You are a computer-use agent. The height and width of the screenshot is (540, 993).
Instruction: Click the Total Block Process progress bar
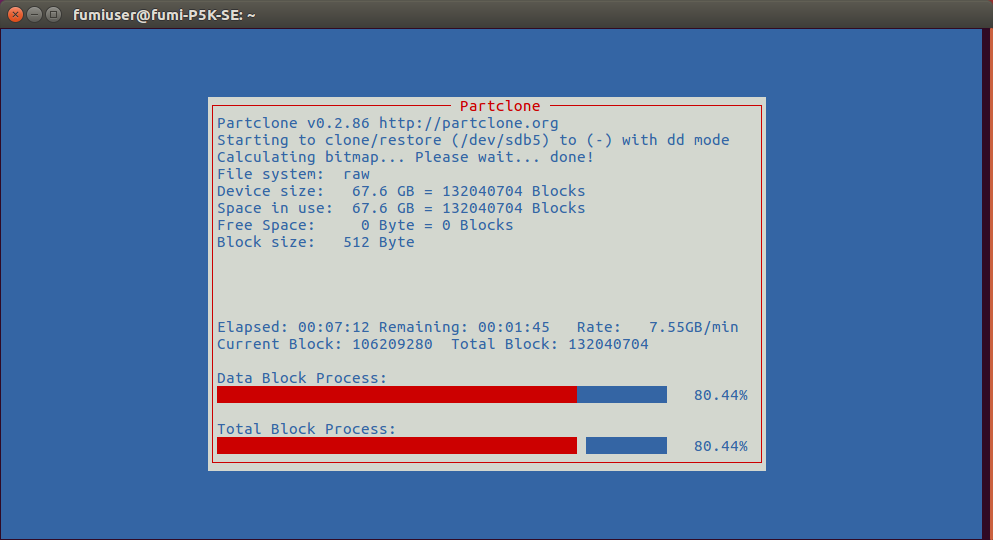click(441, 445)
